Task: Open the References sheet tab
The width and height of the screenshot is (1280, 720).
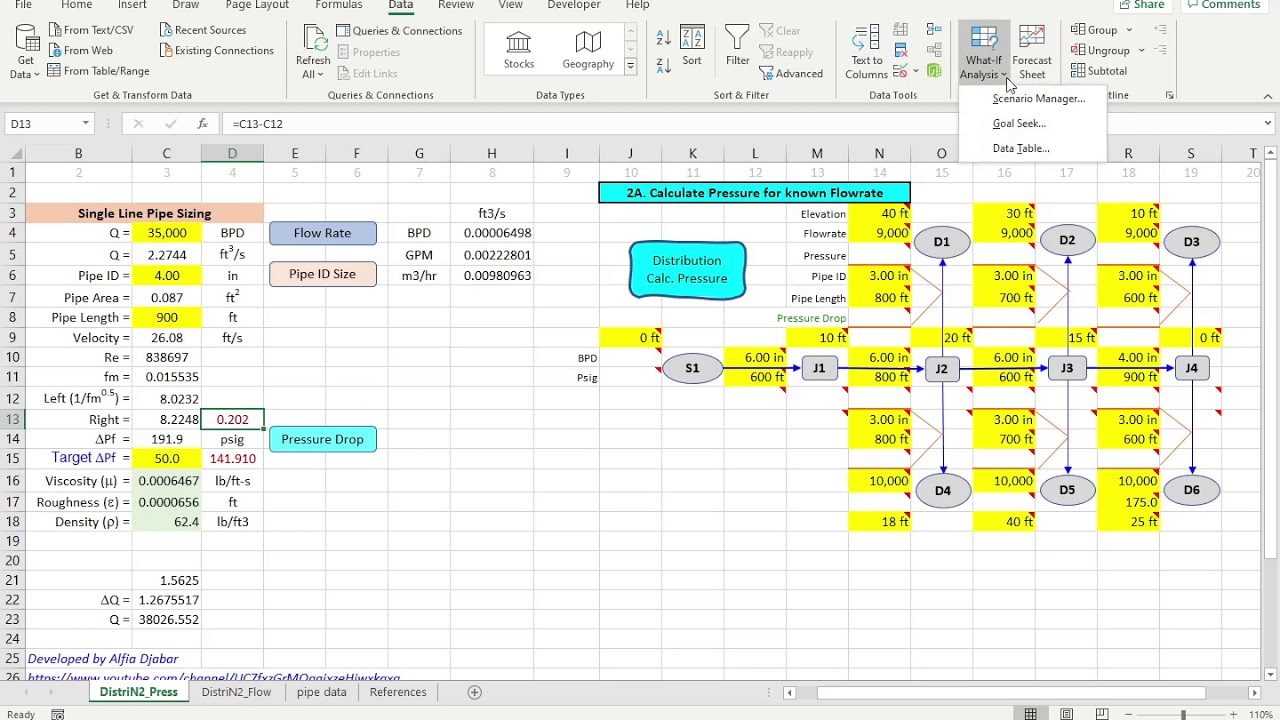Action: coord(397,692)
